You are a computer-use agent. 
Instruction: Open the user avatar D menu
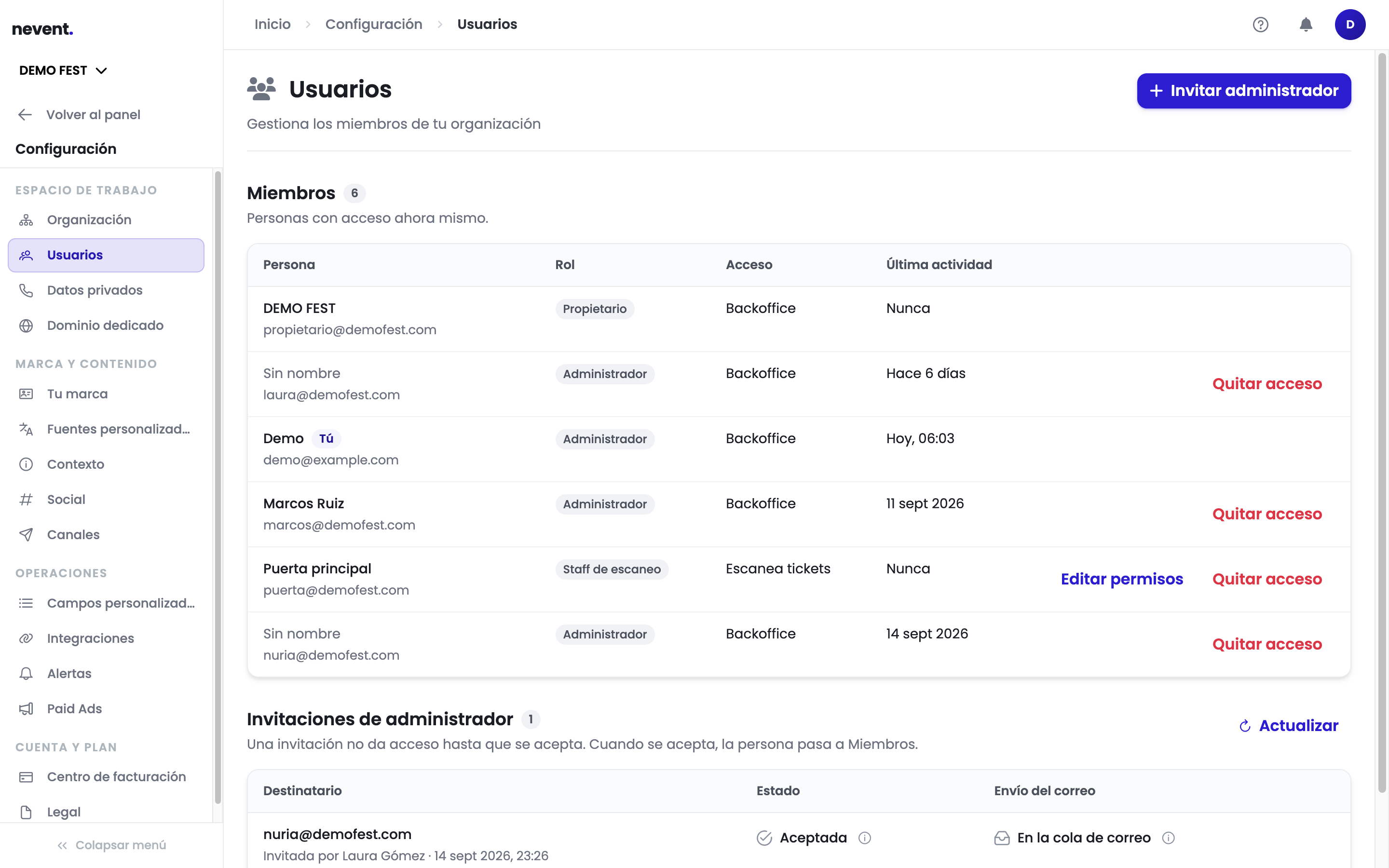pyautogui.click(x=1350, y=25)
